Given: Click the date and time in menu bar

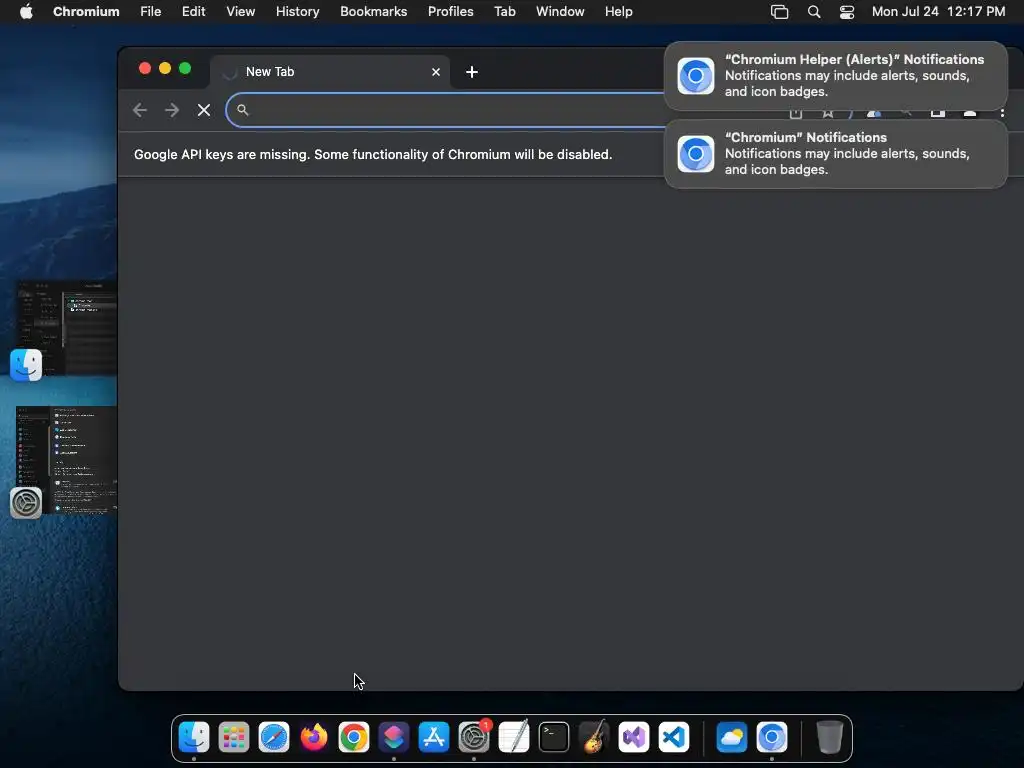Looking at the screenshot, I should (938, 11).
